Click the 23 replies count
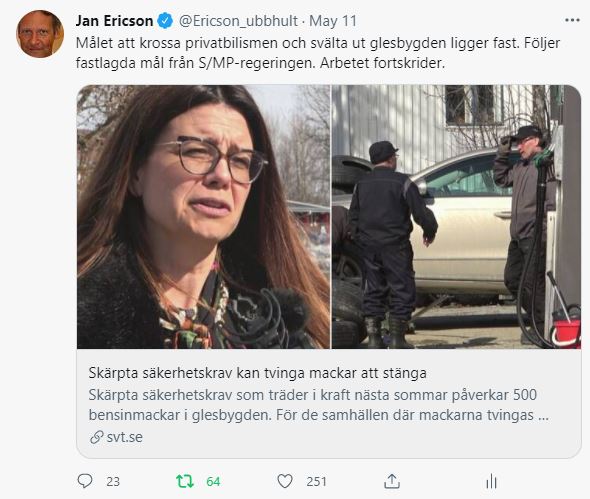Viewport: 590px width, 499px height. click(113, 481)
